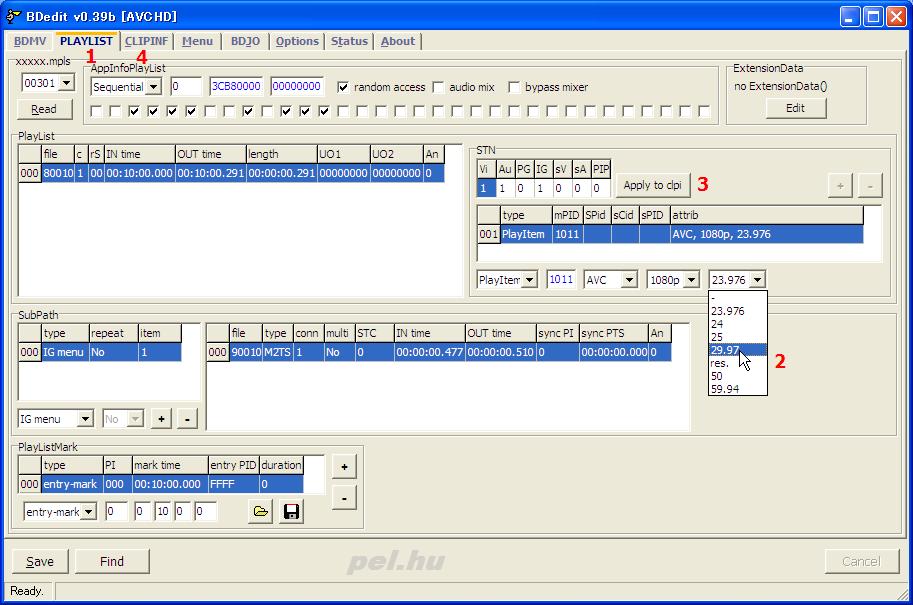
Task: Select SubPath row 000 IG menu
Action: coord(100,352)
